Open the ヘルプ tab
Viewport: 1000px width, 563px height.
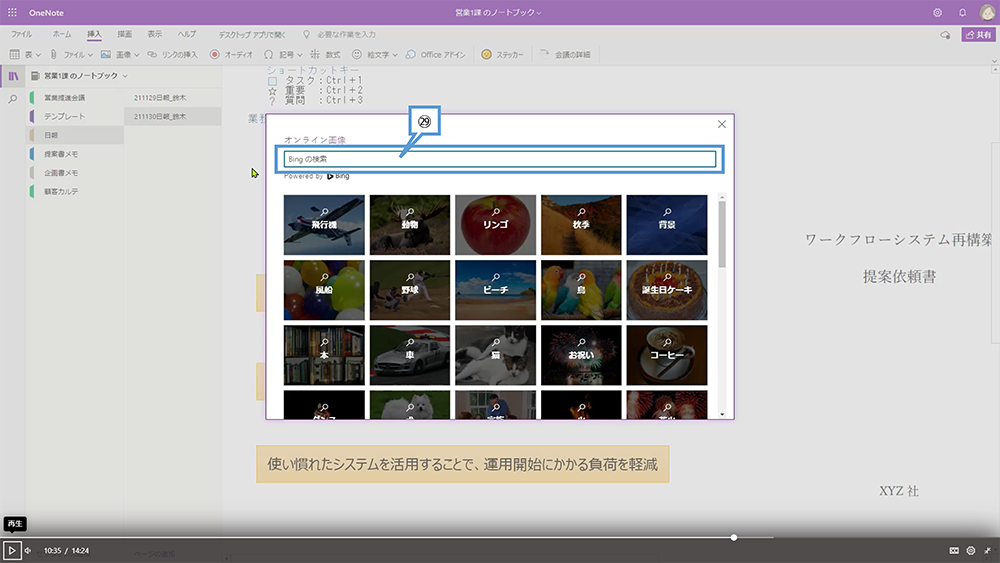click(x=187, y=34)
